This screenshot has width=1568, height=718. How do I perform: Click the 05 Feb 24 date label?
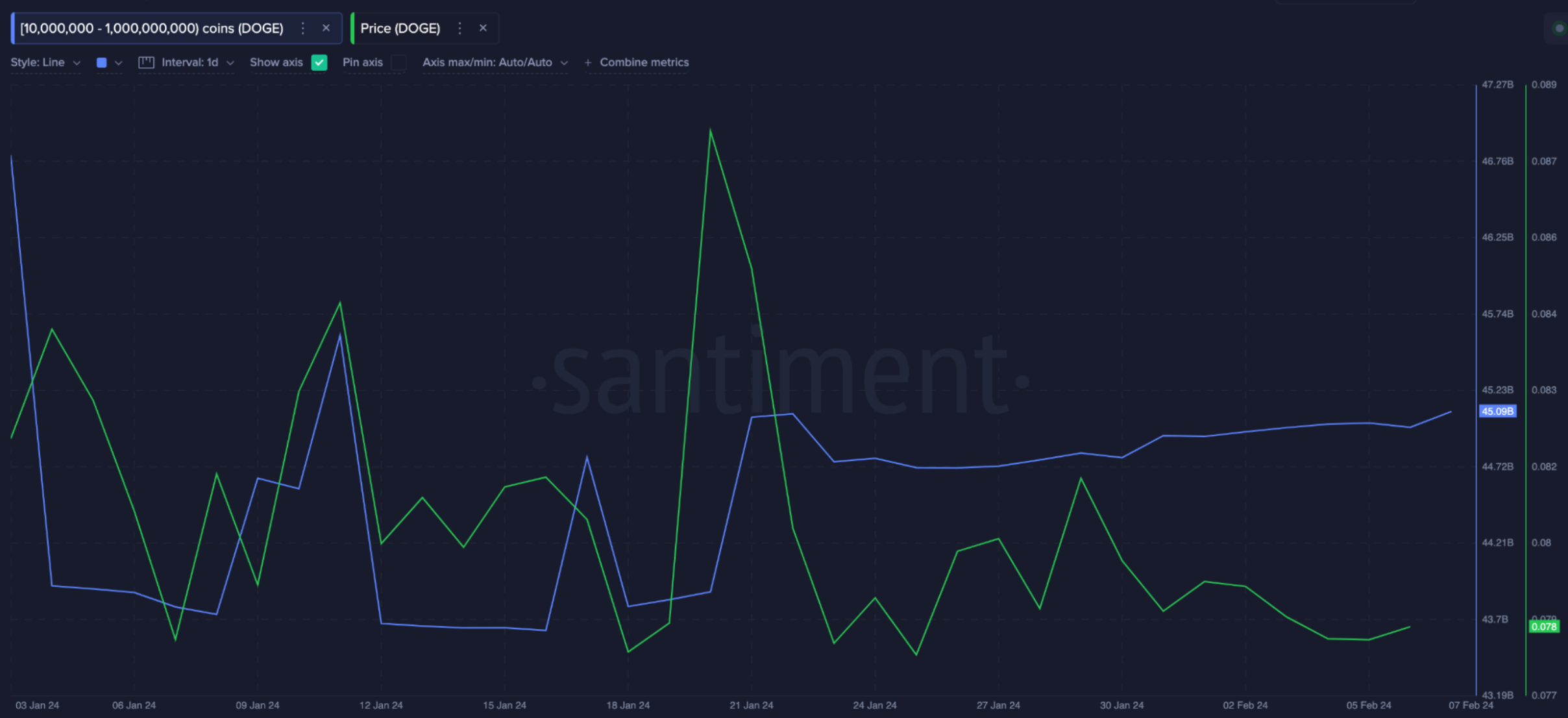pos(1368,705)
